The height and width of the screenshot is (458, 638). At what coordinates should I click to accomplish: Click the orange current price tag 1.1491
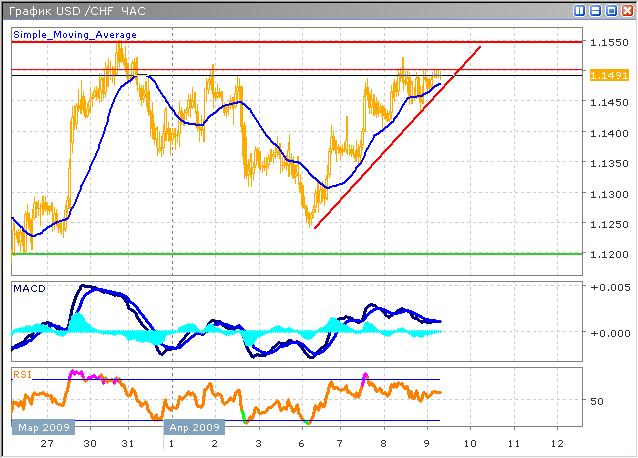[x=608, y=75]
